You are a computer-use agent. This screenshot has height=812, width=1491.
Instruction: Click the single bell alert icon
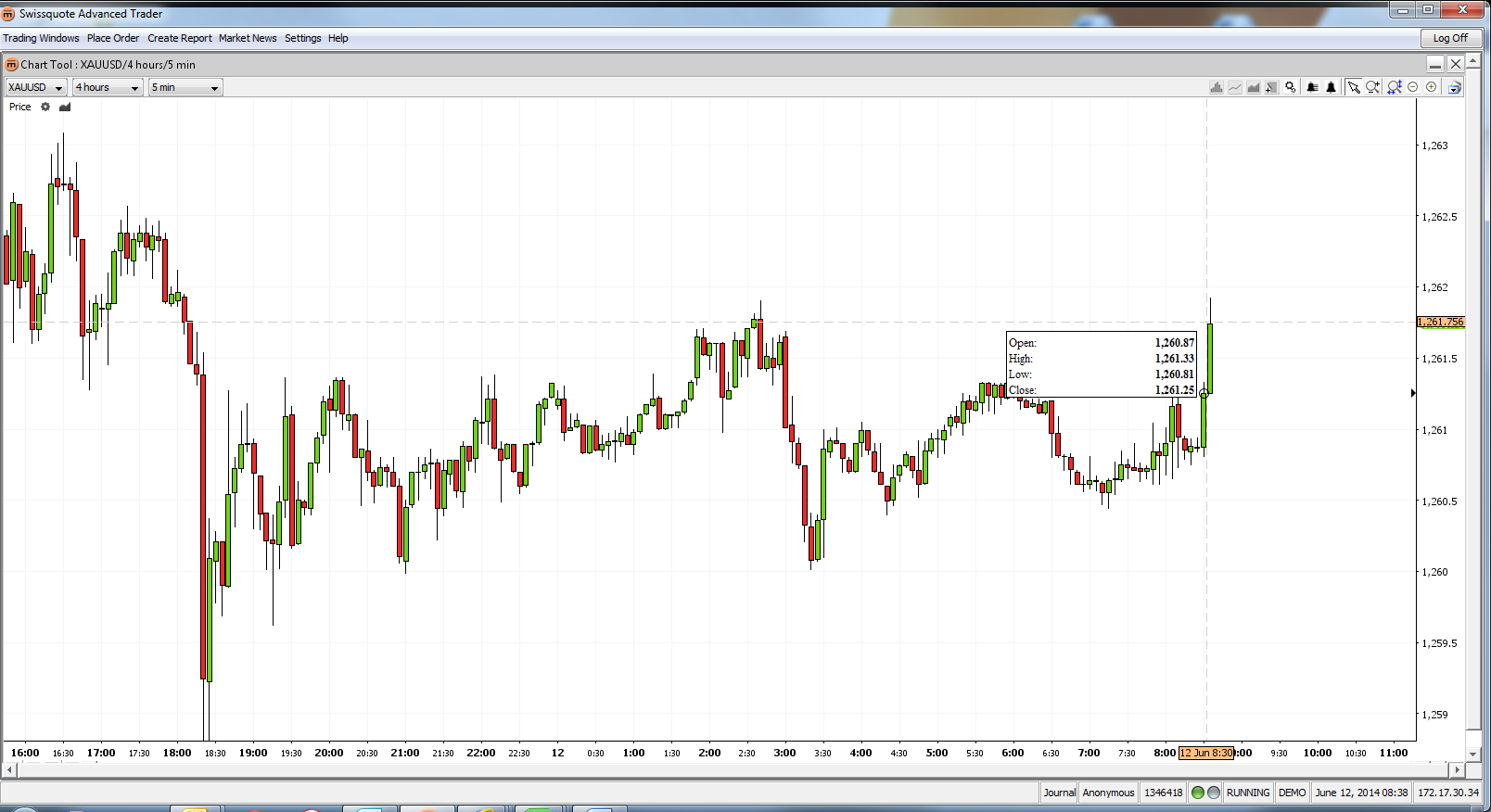point(1331,87)
